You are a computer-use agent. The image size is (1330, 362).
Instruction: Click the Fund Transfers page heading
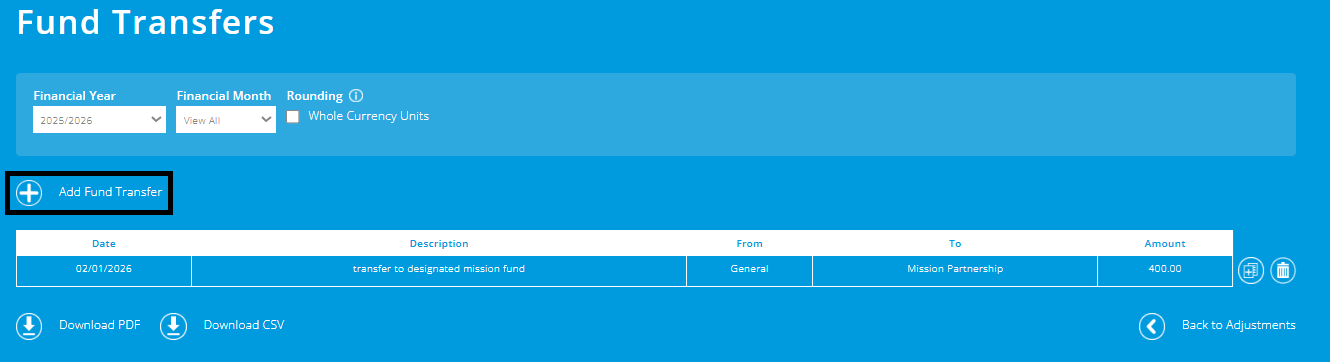146,22
